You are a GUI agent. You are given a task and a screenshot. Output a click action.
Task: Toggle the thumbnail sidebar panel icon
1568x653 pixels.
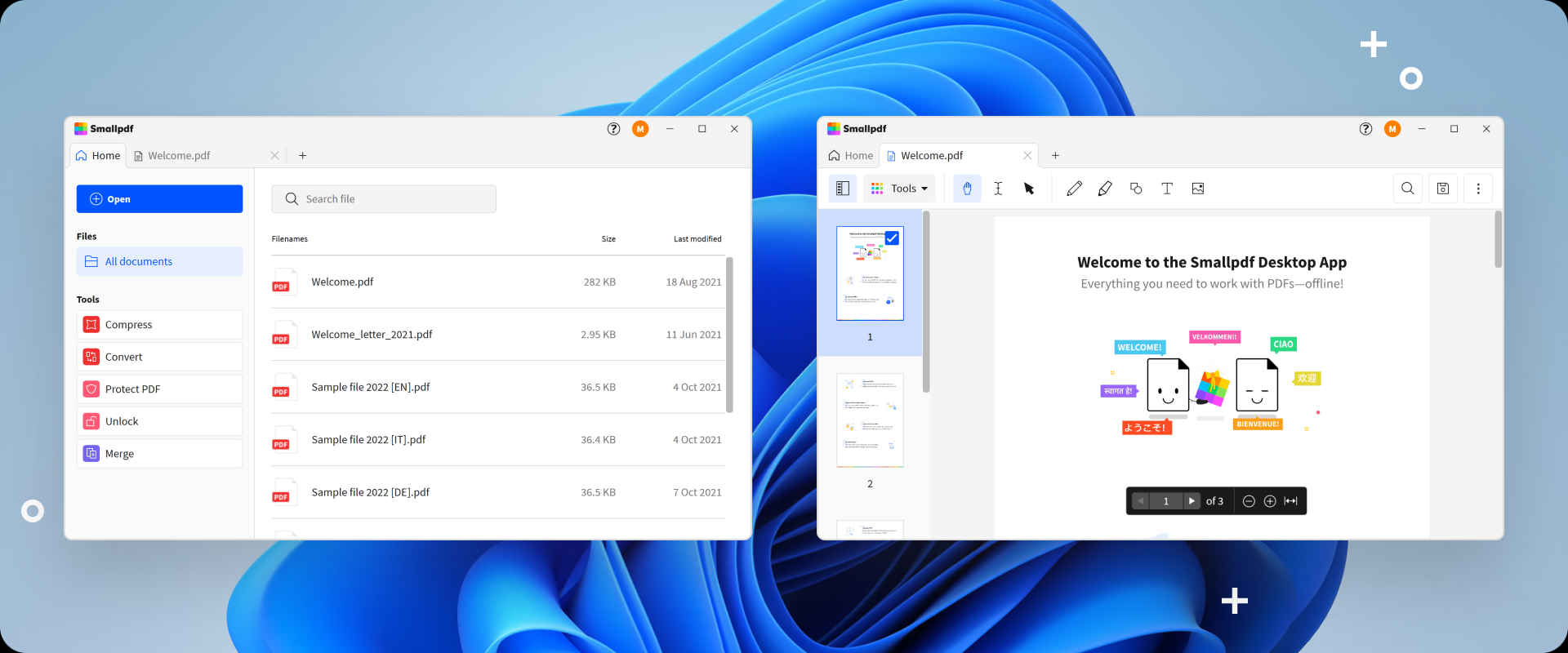tap(842, 189)
